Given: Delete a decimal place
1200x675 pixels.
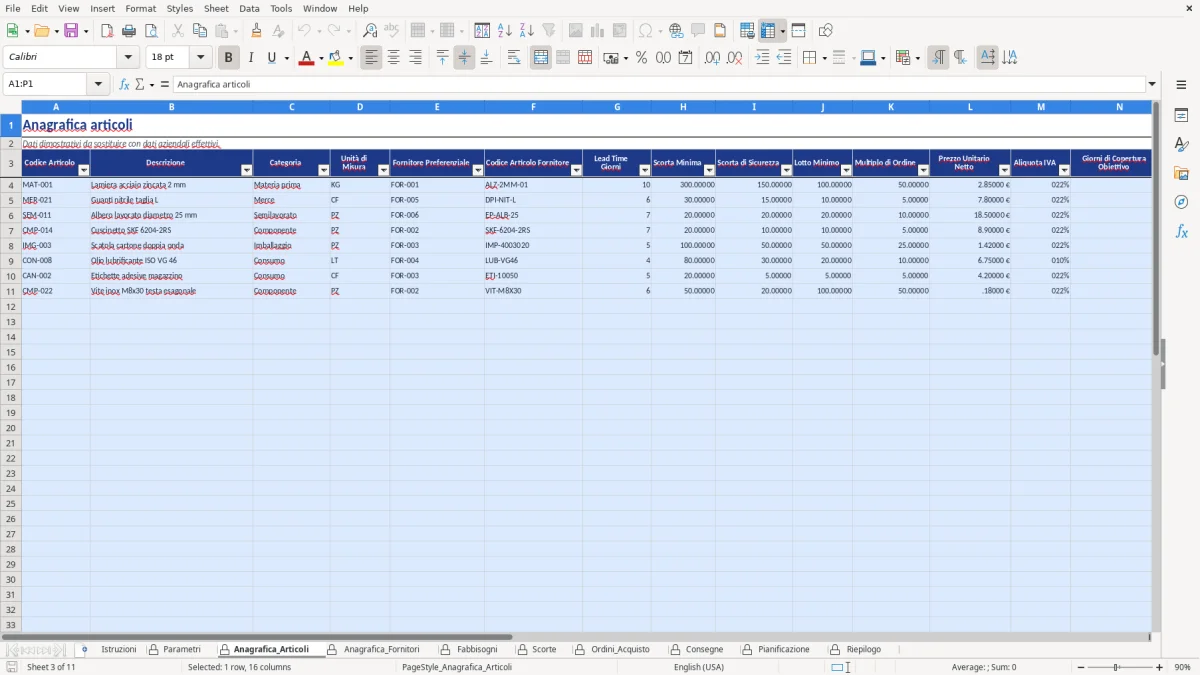Looking at the screenshot, I should 735,58.
